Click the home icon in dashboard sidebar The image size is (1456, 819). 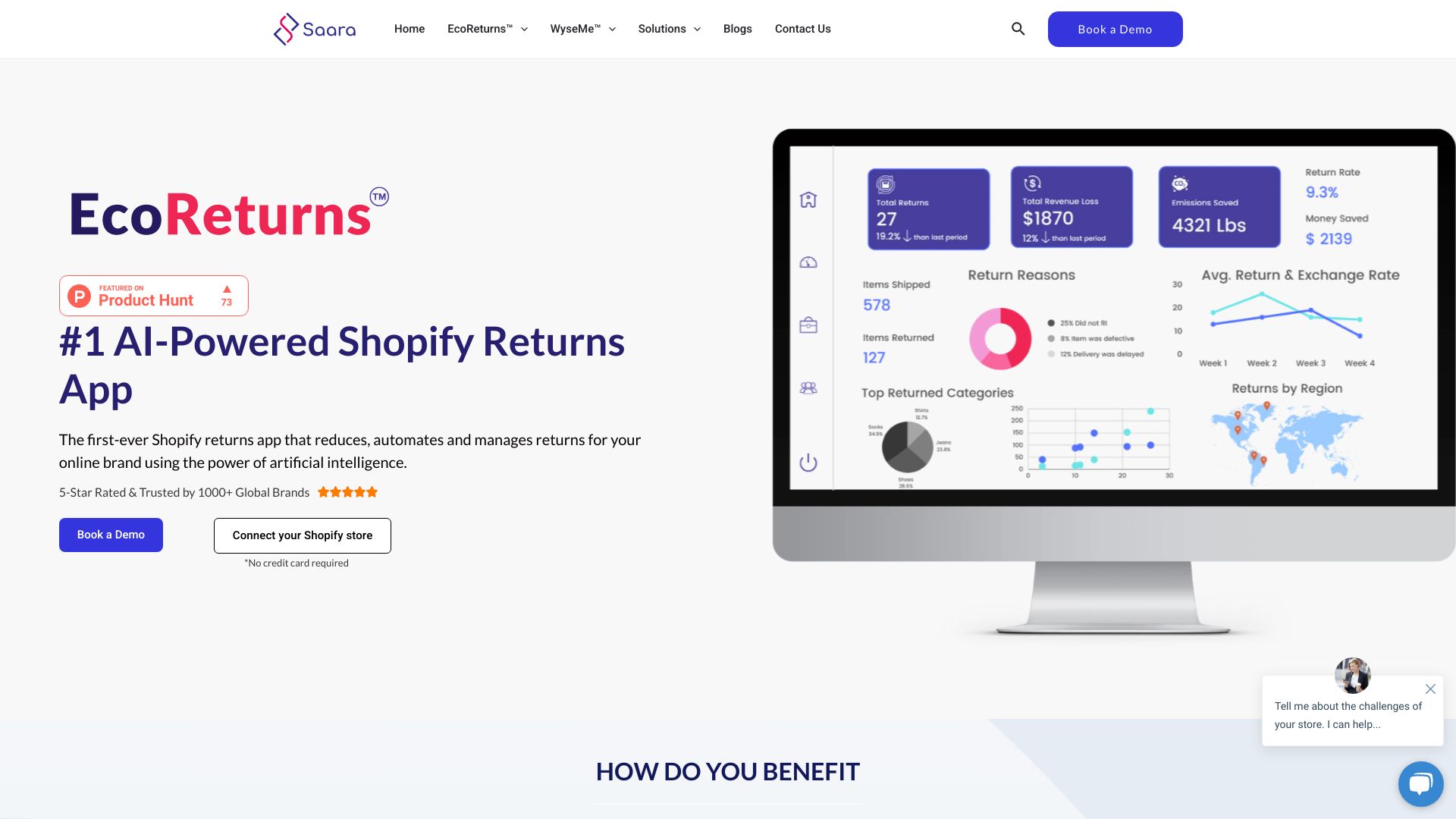808,200
